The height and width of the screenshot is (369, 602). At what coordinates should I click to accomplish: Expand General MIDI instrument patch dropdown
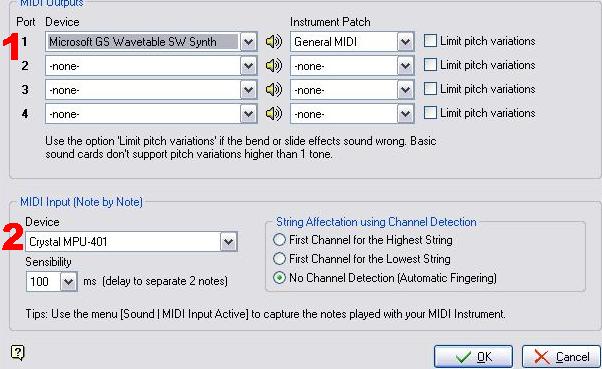(x=405, y=41)
